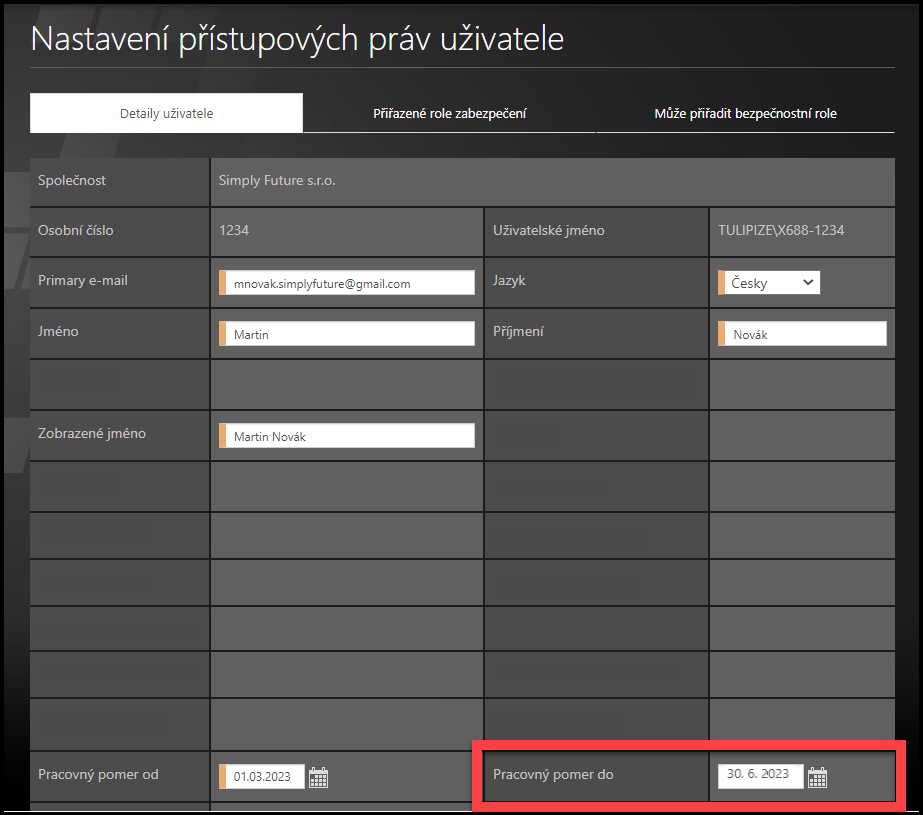Open calendar picker for Pracovný pomer do

(x=817, y=777)
